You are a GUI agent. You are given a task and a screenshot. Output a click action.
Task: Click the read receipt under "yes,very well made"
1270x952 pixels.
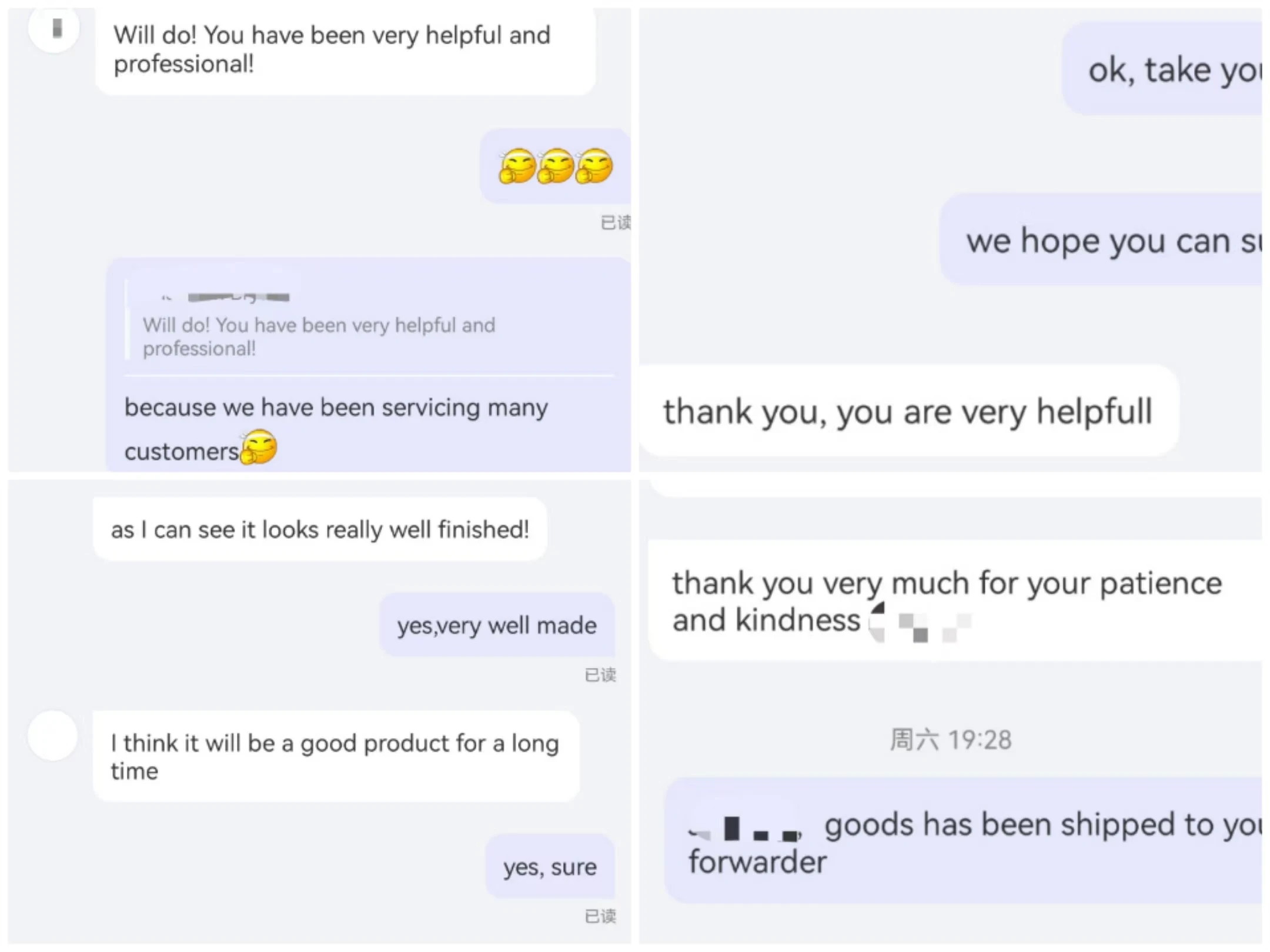coord(600,675)
